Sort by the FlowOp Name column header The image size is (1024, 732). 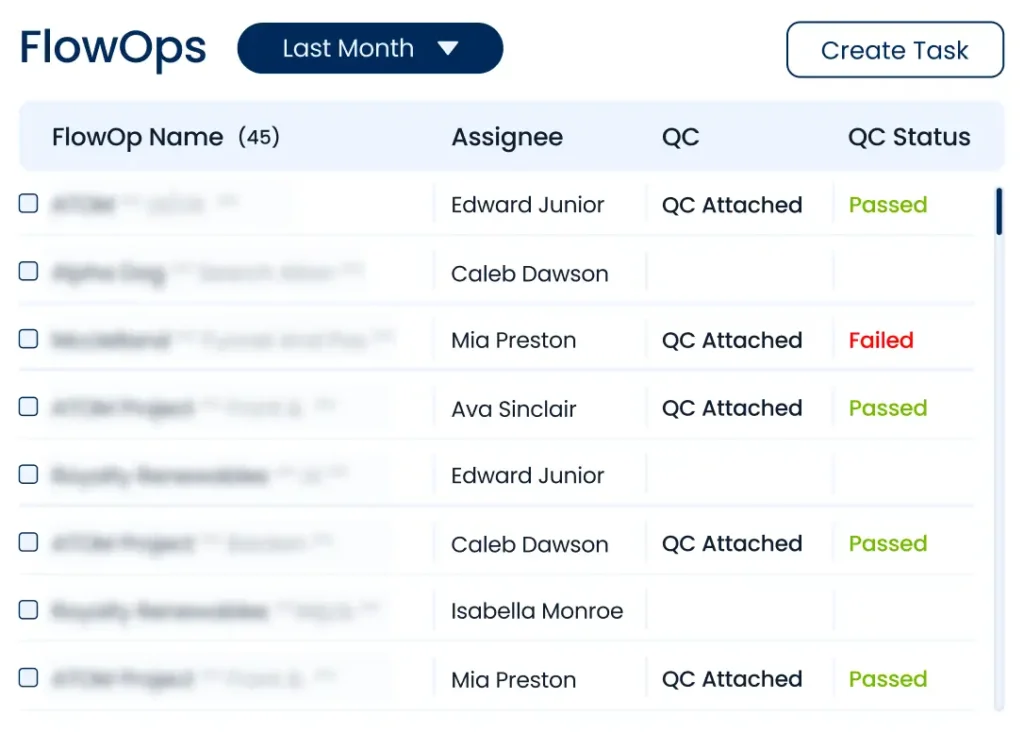point(137,137)
